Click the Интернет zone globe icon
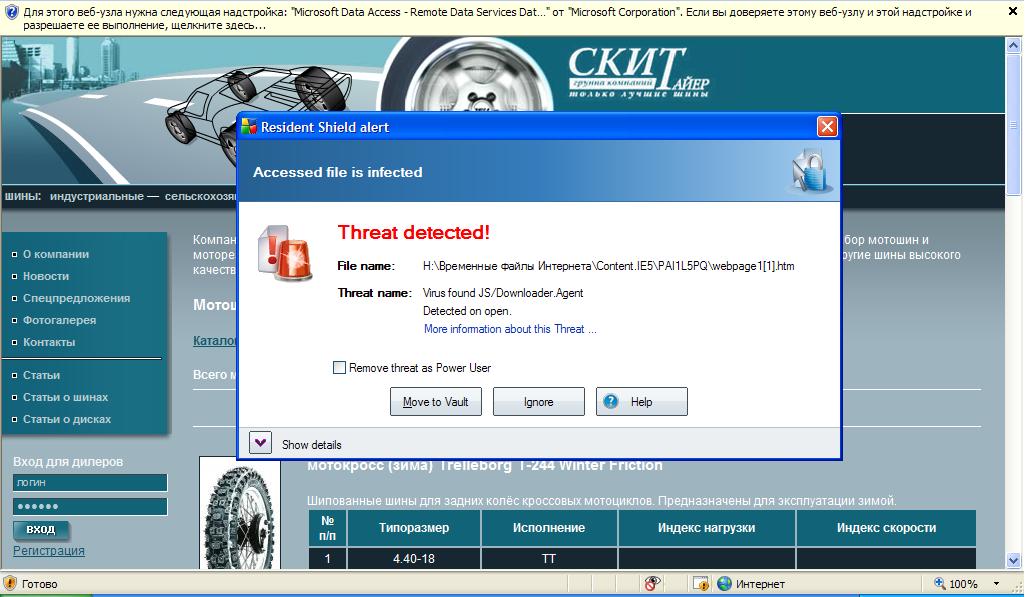The image size is (1027, 597). (724, 583)
